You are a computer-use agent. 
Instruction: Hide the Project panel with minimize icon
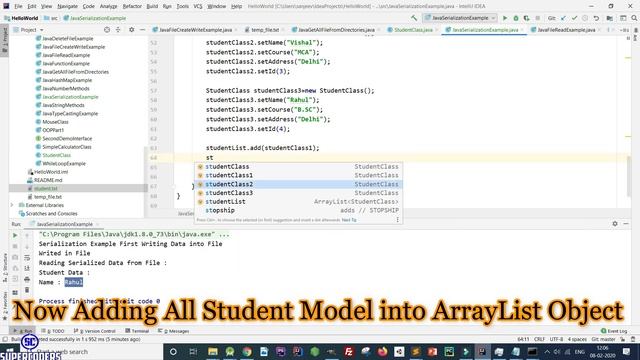[x=142, y=30]
